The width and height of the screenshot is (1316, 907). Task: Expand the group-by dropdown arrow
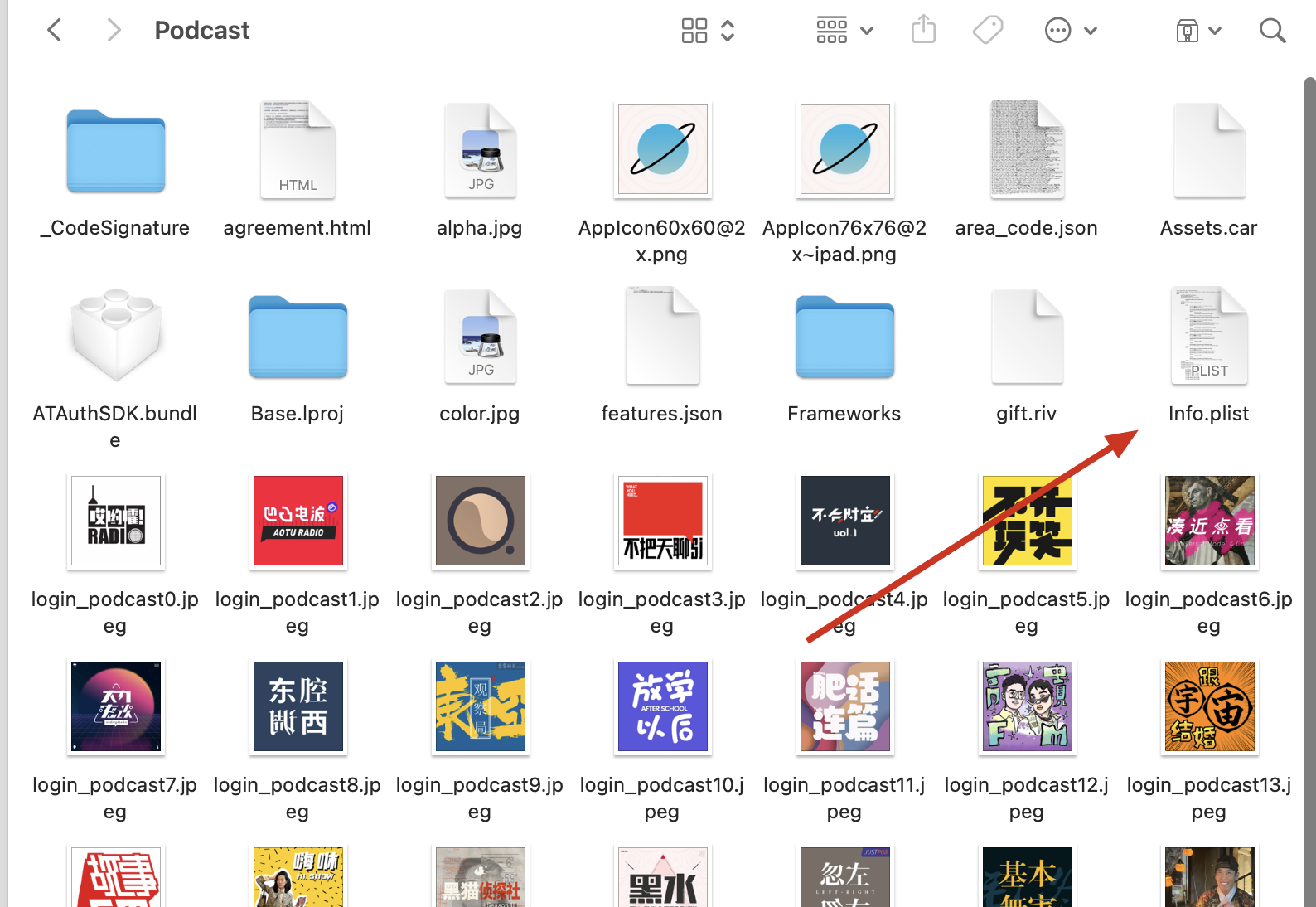coord(867,32)
